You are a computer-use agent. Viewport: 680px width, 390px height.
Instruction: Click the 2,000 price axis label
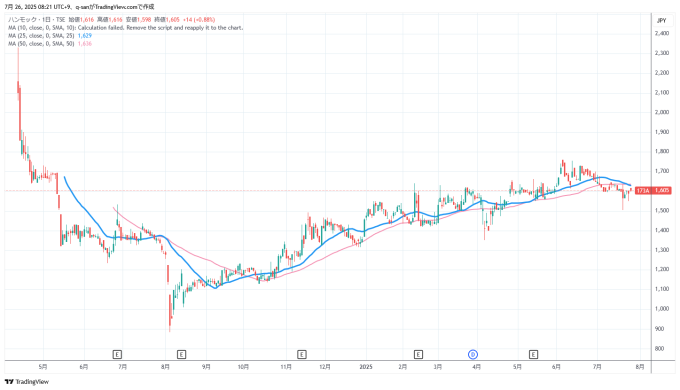pyautogui.click(x=662, y=112)
